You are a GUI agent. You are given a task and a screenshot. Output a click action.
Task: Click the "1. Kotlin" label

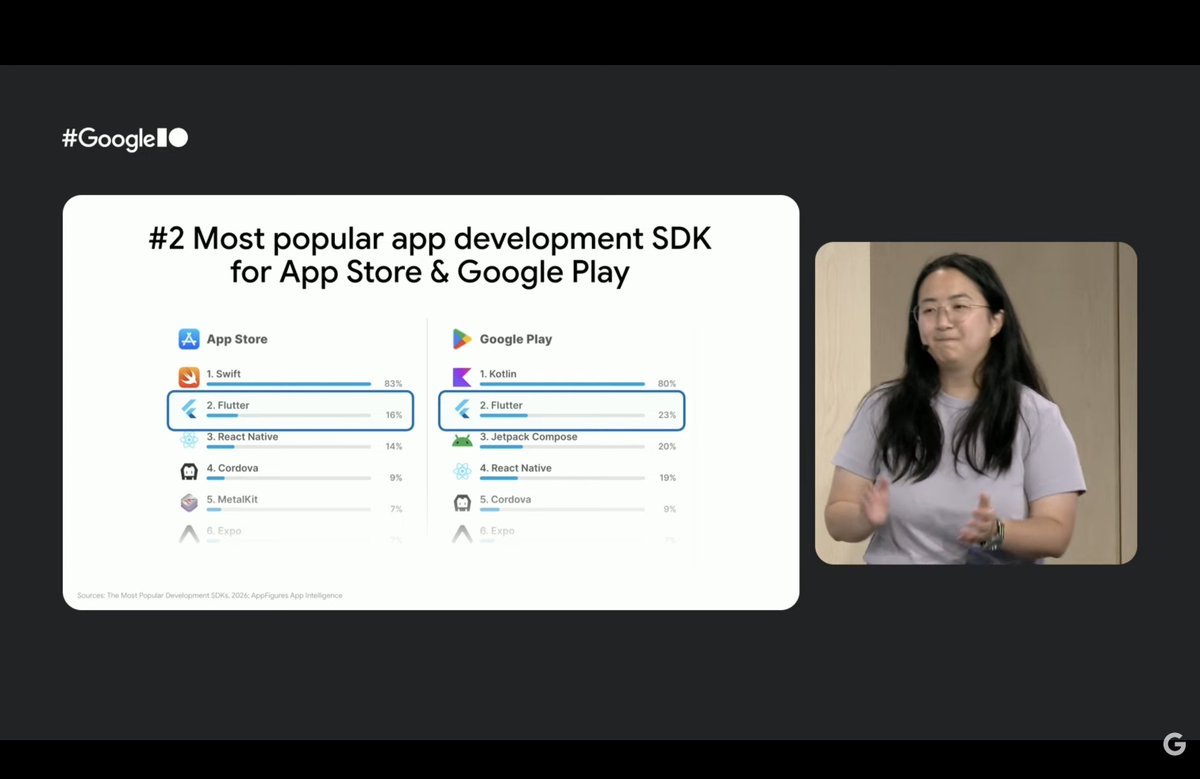coord(498,374)
